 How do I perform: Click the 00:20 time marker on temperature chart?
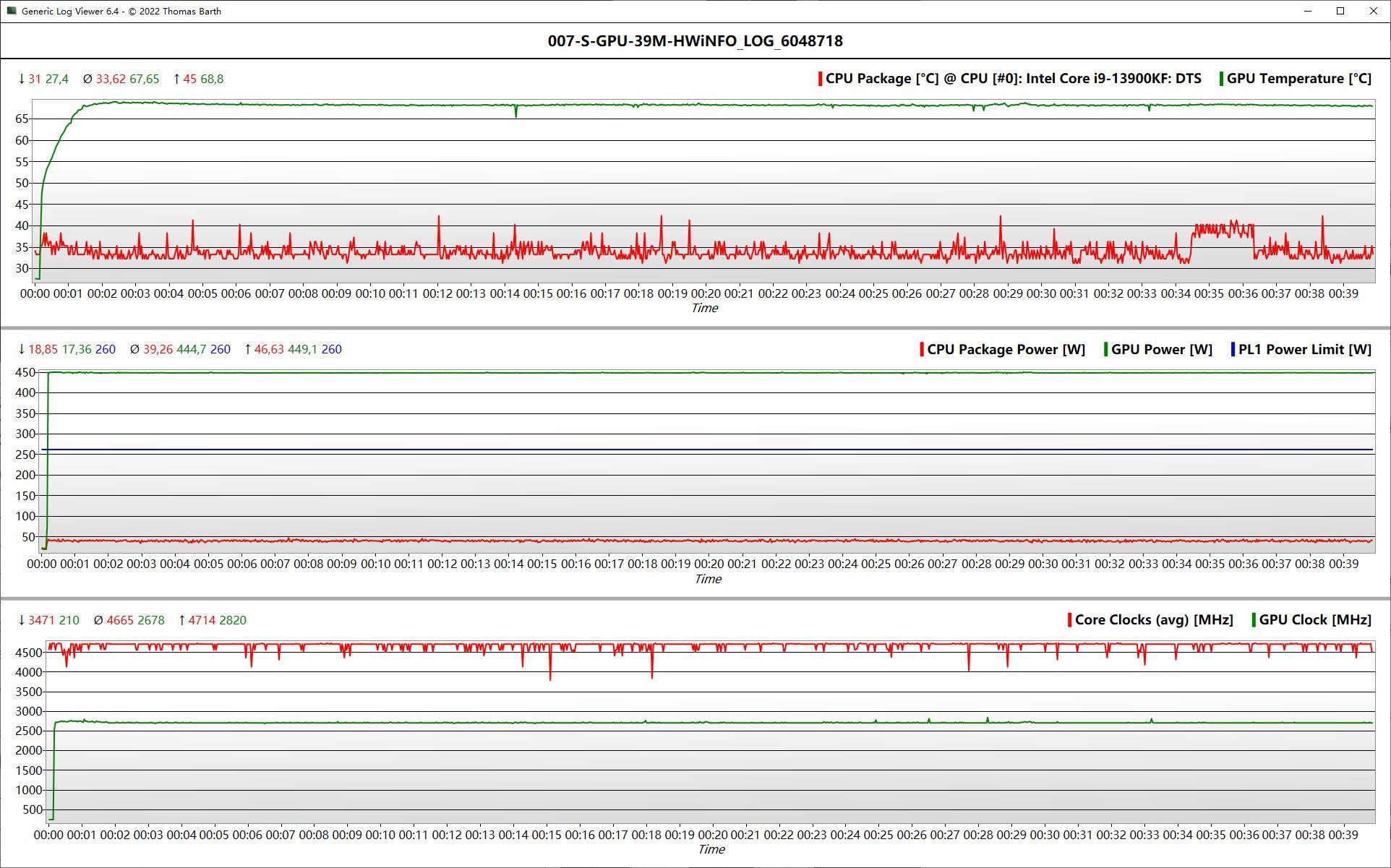[706, 293]
